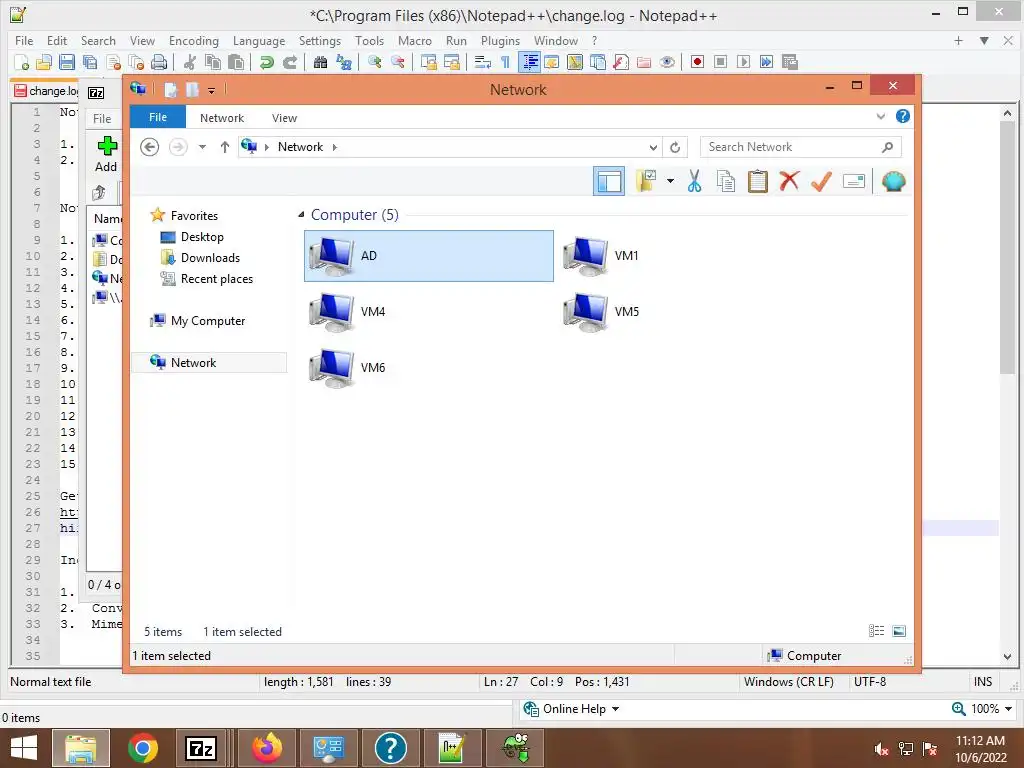Click the folder options icon in Network toolbar
This screenshot has width=1024, height=768.
tap(646, 181)
